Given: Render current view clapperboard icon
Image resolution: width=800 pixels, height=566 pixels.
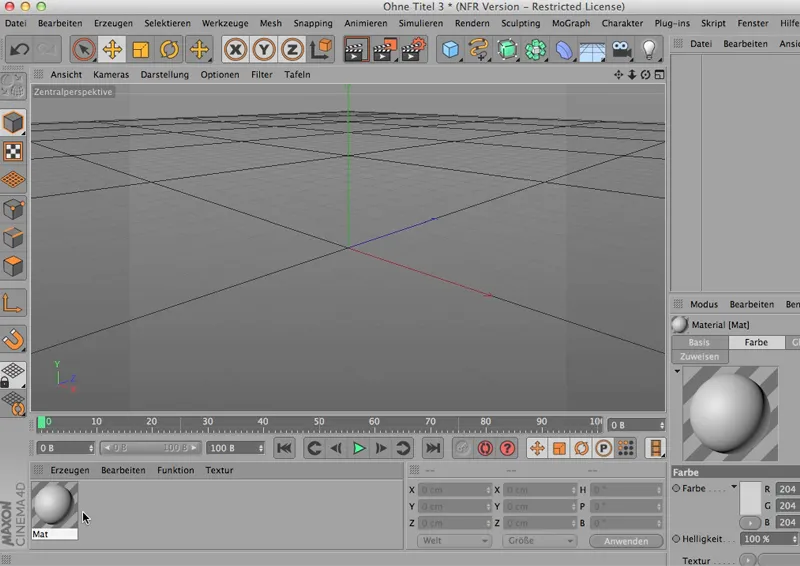Looking at the screenshot, I should pyautogui.click(x=356, y=50).
